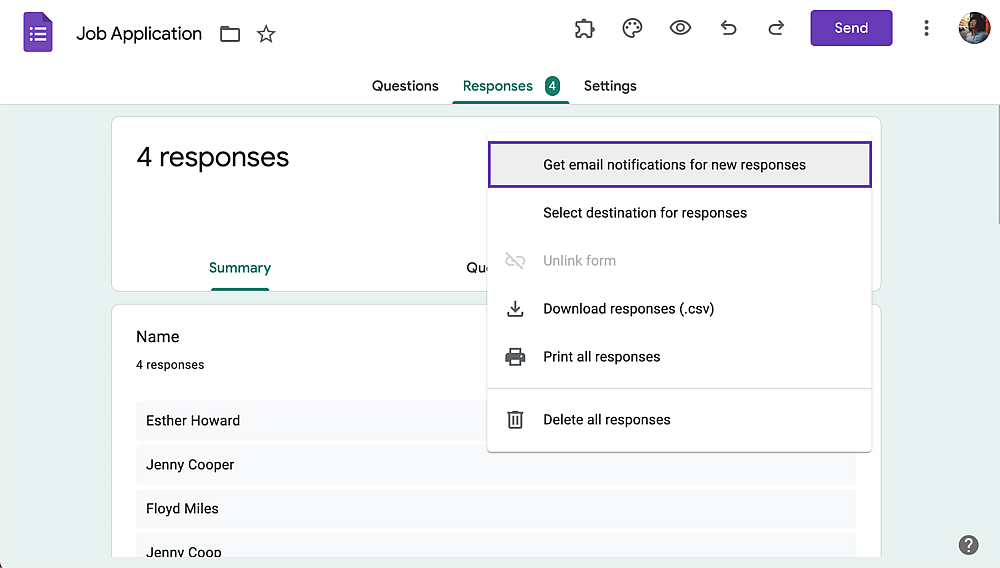This screenshot has width=1000, height=568.
Task: Choose Get email notifications for new responses
Action: pos(680,164)
